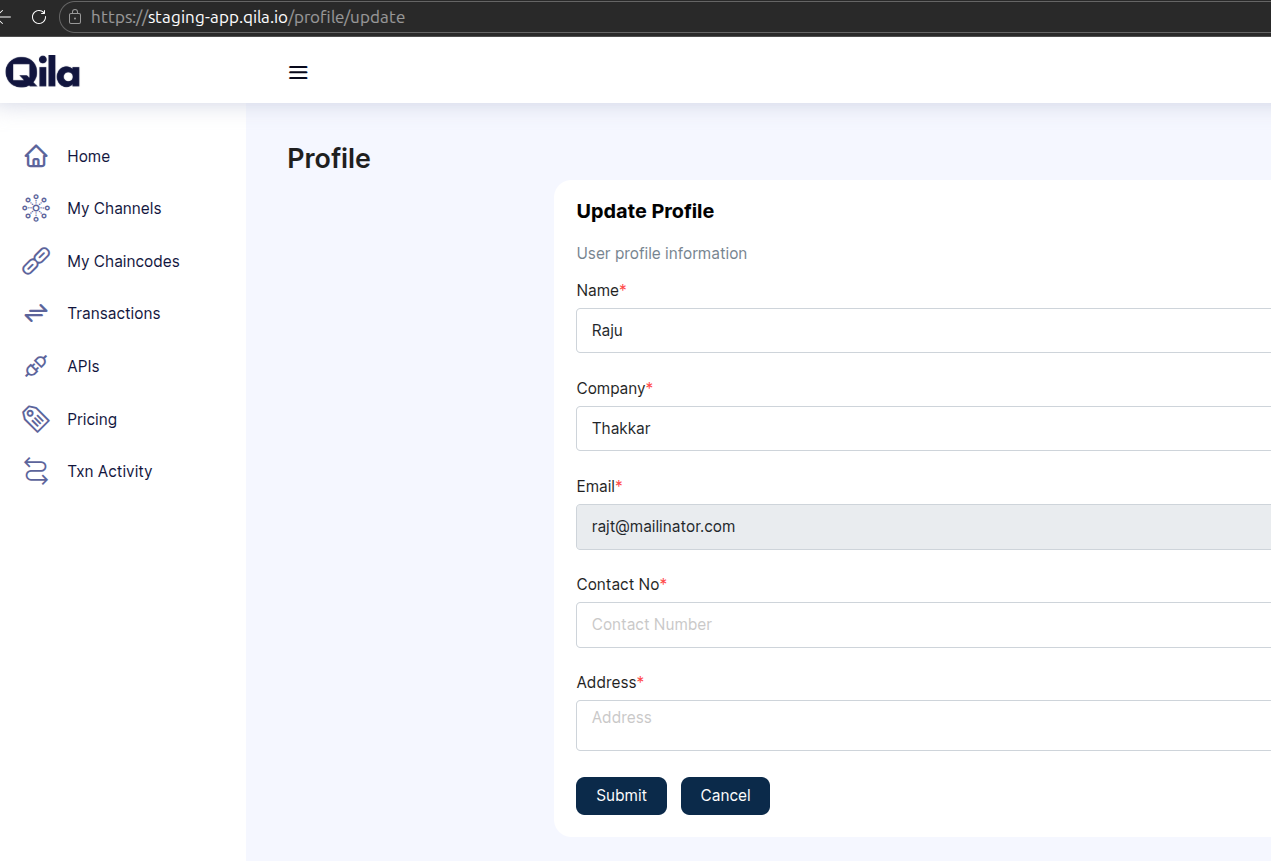Viewport: 1271px width, 861px height.
Task: Submit the updated profile form
Action: click(621, 795)
